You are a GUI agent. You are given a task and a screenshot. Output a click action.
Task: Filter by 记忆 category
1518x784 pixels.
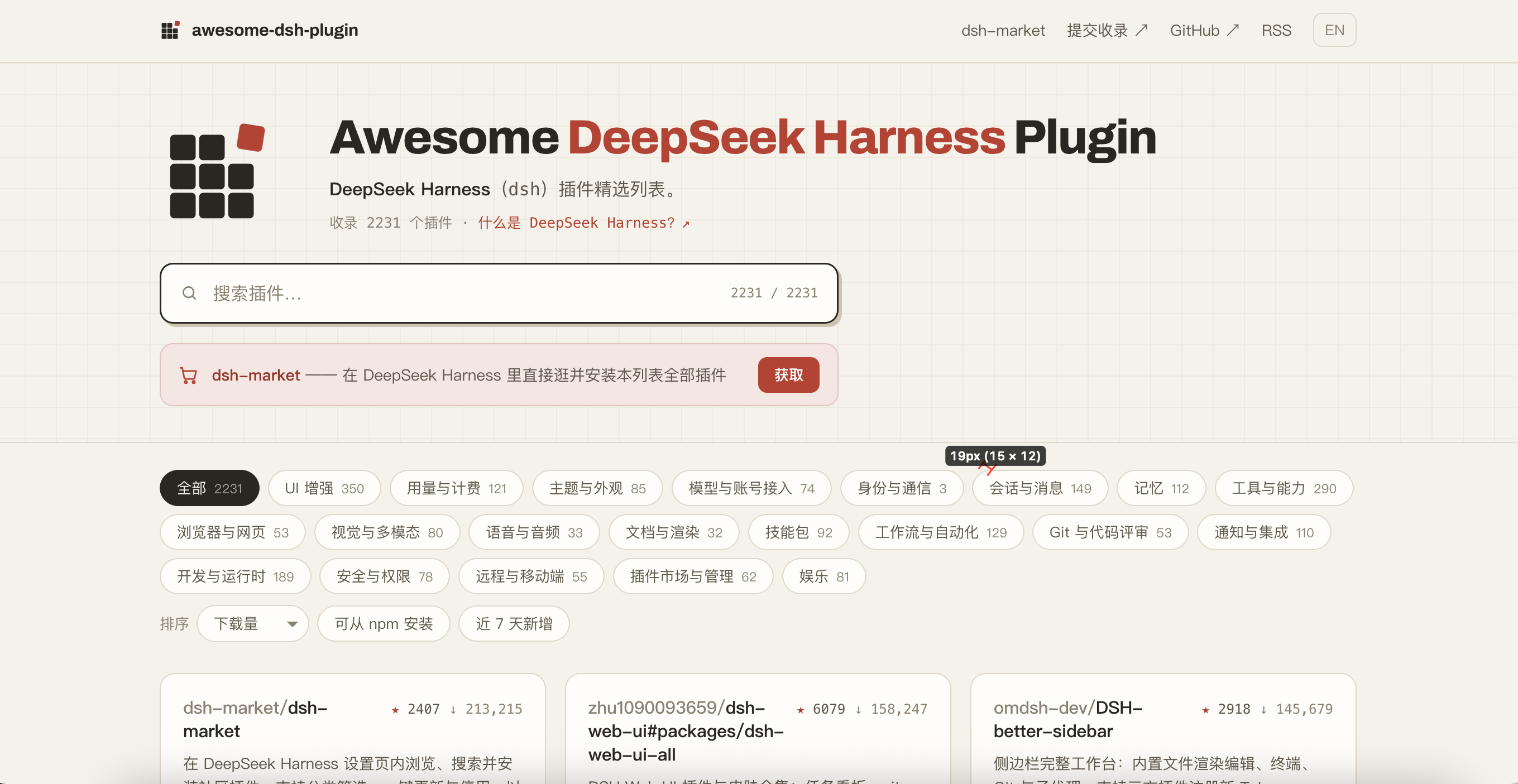[1161, 488]
